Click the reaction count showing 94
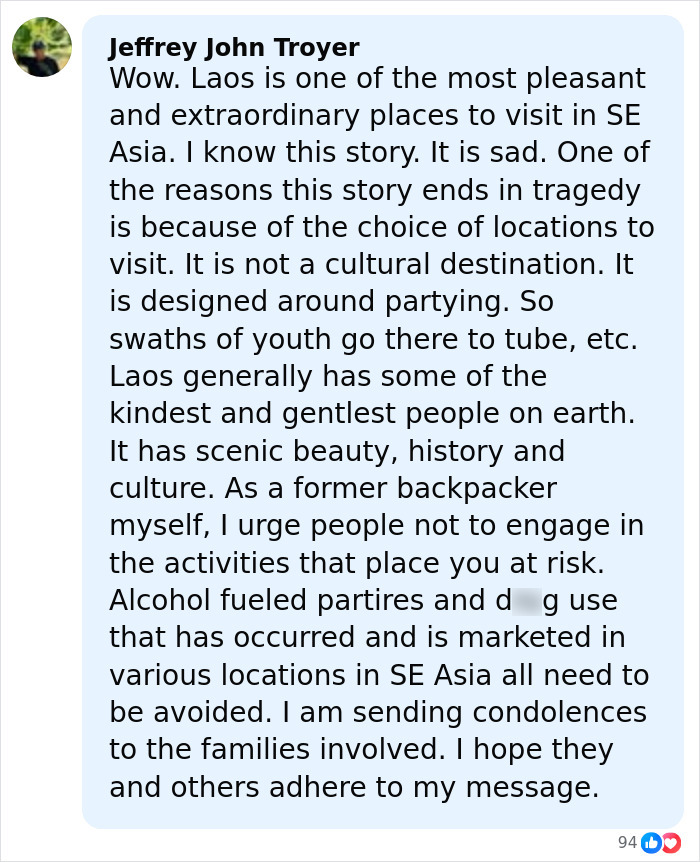Viewport: 700px width, 862px height. (628, 843)
